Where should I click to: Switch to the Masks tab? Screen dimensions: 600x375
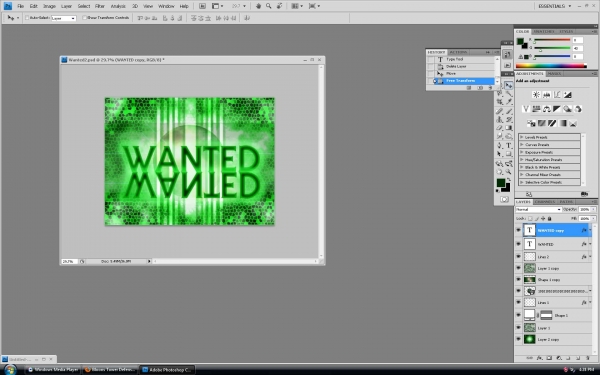(x=554, y=73)
